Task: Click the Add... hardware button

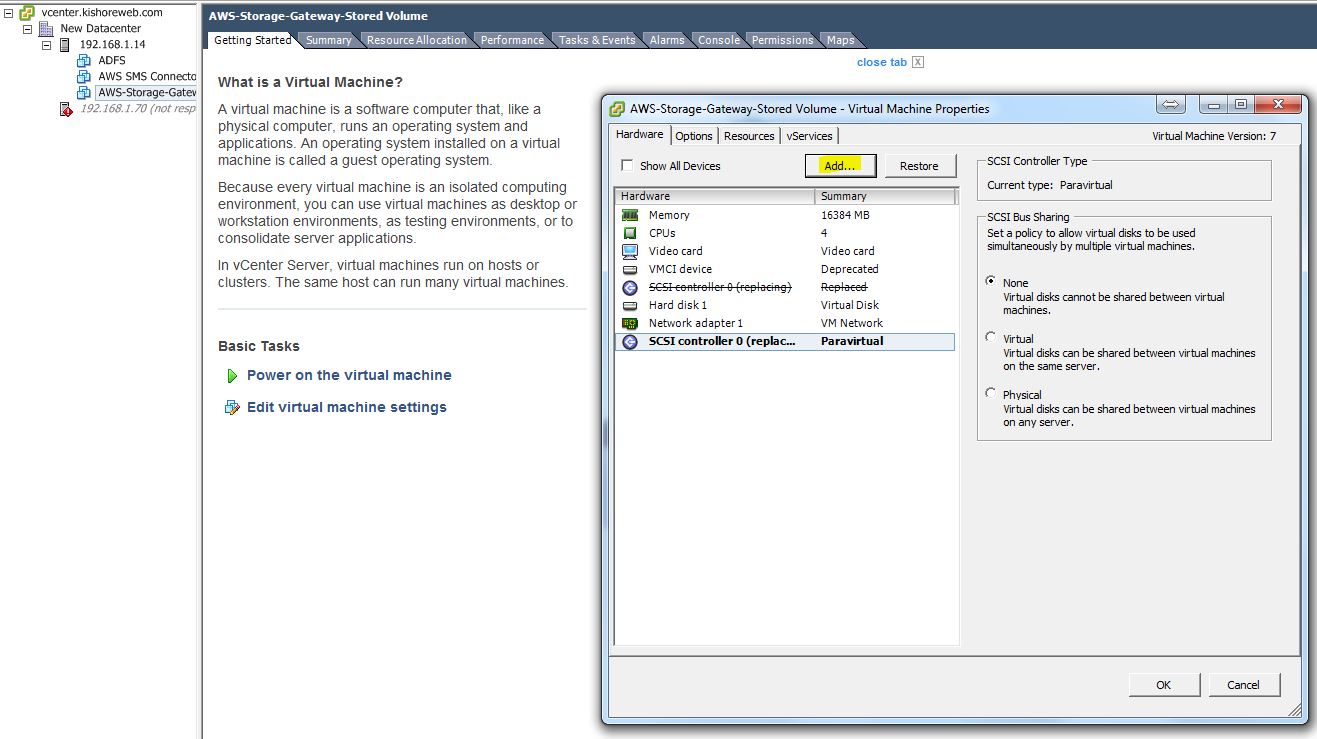Action: (840, 166)
